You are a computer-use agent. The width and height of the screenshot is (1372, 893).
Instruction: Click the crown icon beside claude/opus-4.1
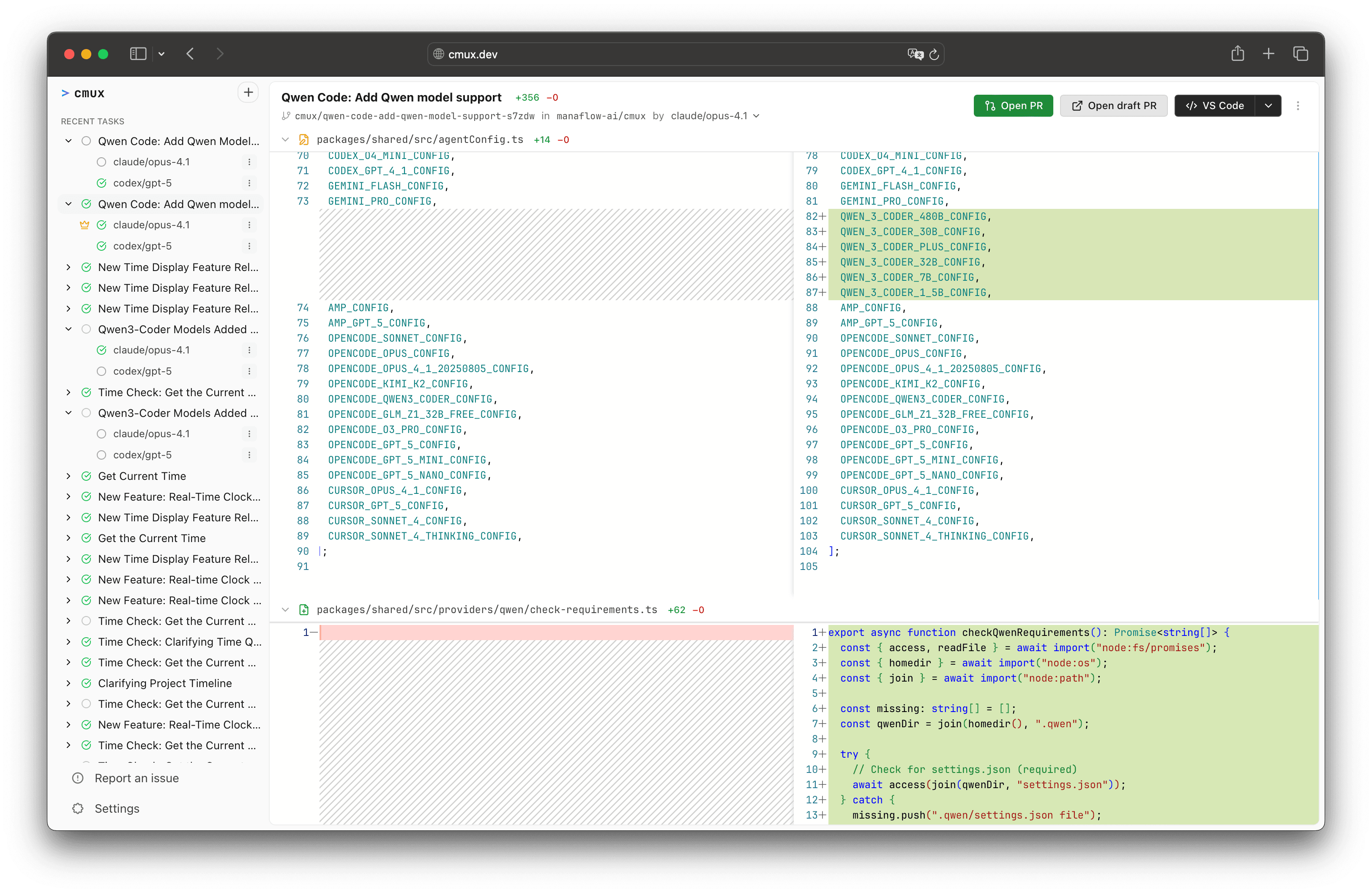[x=84, y=225]
